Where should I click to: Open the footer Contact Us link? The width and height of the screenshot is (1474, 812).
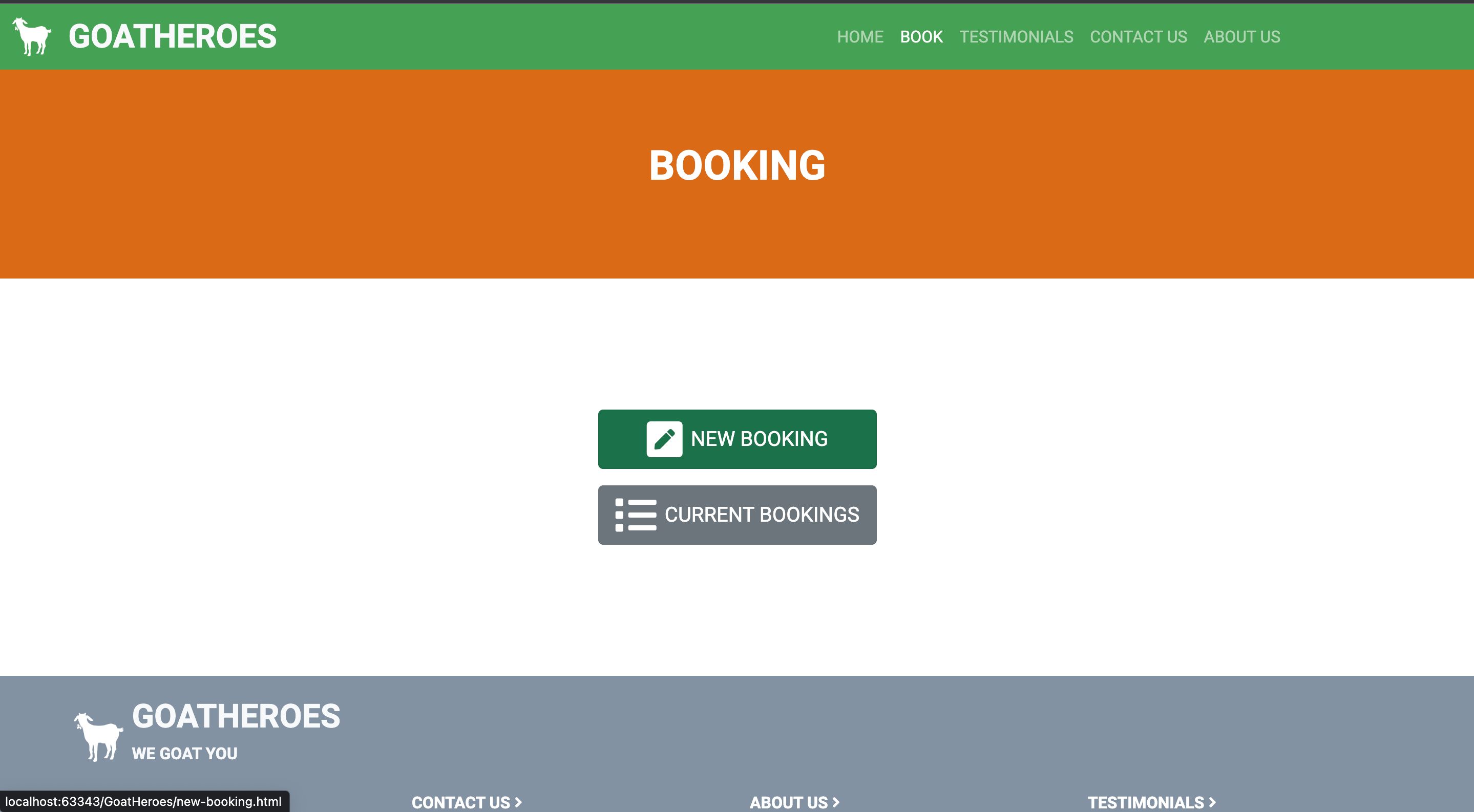(x=460, y=802)
